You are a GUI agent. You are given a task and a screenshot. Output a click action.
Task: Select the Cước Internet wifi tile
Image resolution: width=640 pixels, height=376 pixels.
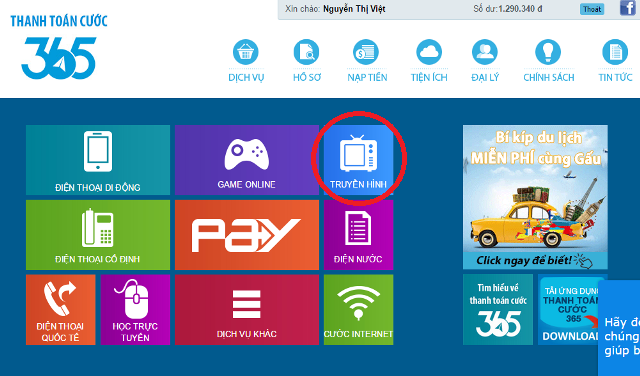pyautogui.click(x=358, y=309)
